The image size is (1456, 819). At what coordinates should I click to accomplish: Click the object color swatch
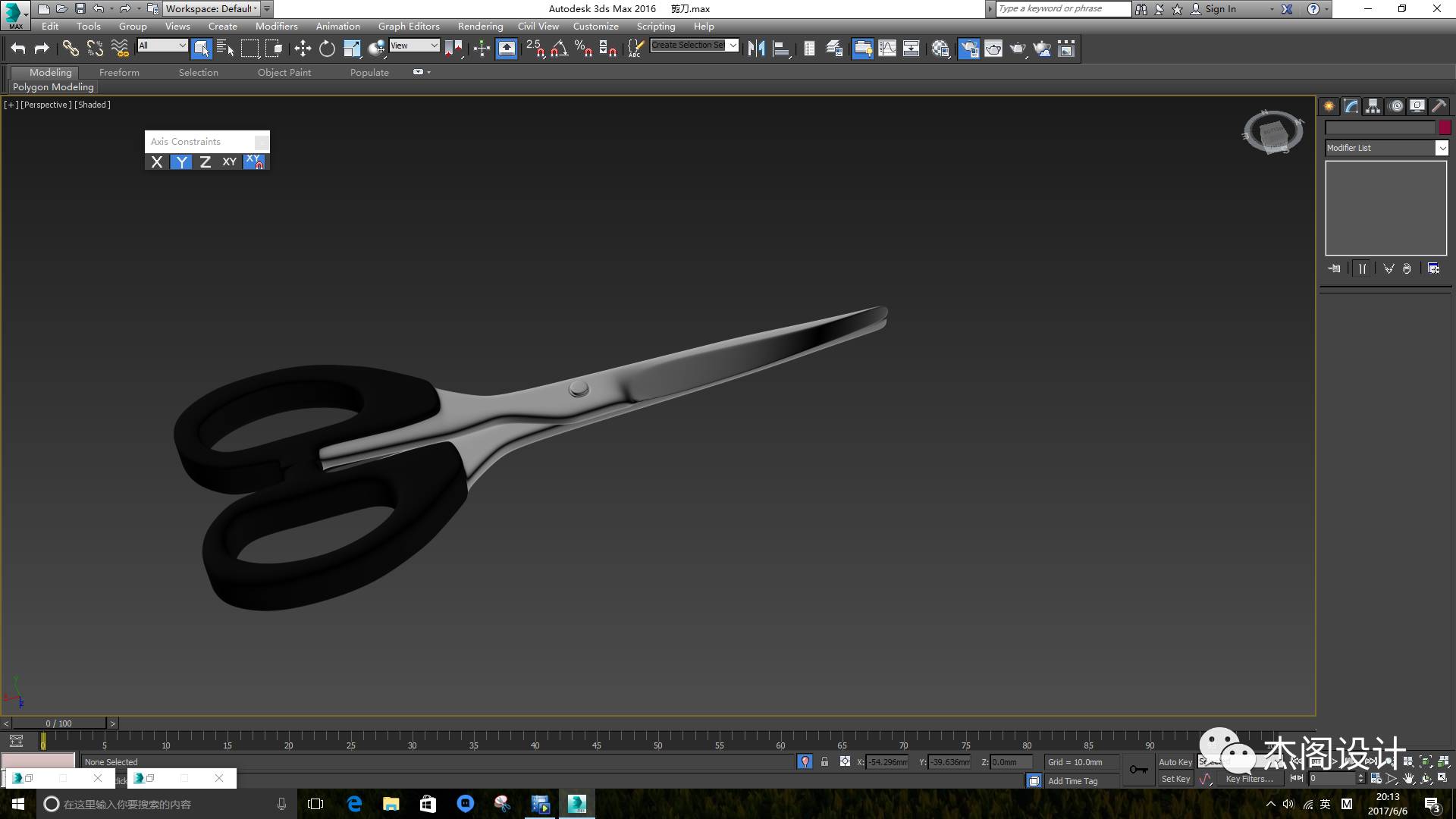pyautogui.click(x=1445, y=127)
